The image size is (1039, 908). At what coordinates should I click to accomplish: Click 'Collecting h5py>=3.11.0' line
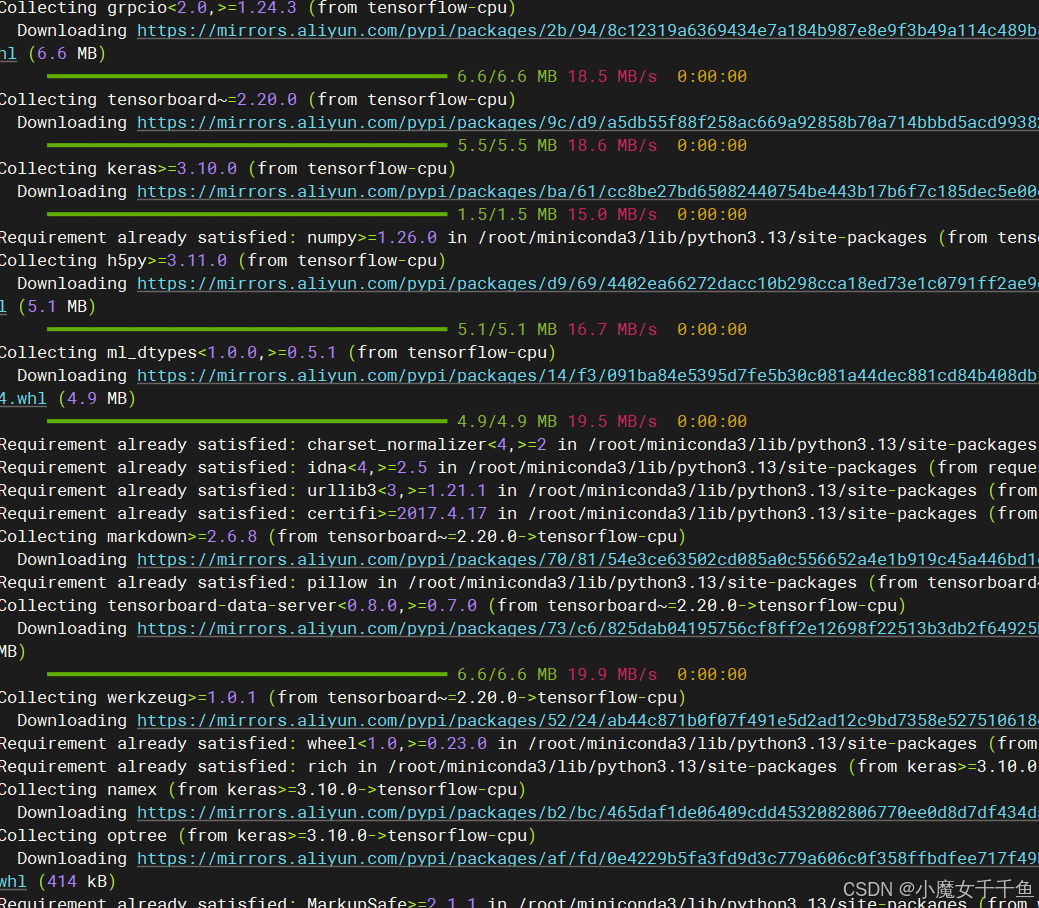tap(223, 260)
